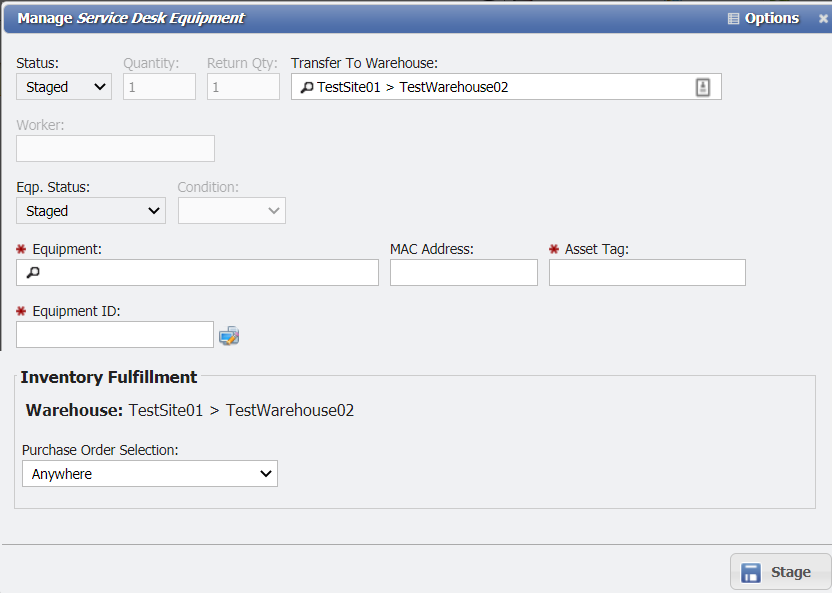
Task: Open the Purchase Order Selection dropdown
Action: [149, 473]
